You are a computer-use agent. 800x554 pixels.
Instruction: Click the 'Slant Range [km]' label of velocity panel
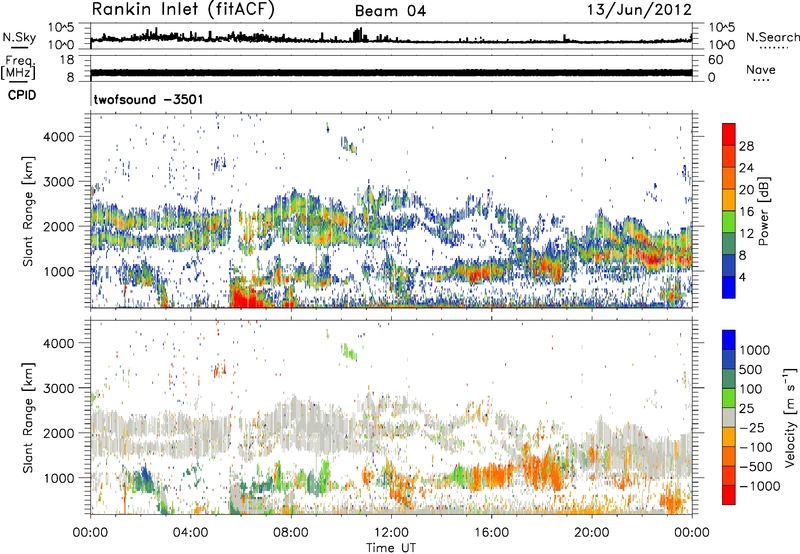coord(29,417)
